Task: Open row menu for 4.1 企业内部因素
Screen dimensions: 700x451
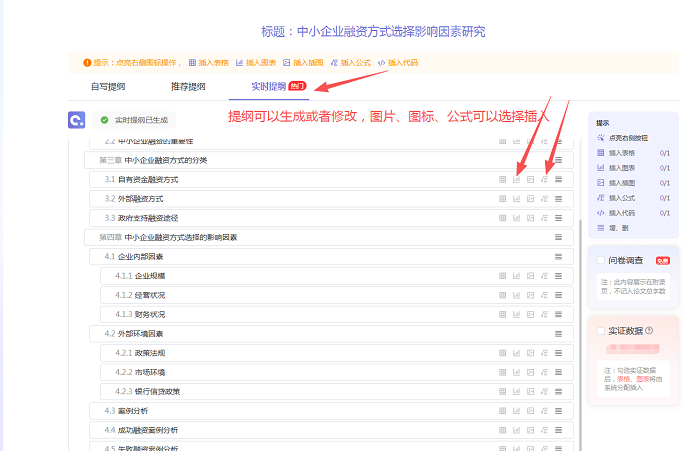Action: click(558, 257)
